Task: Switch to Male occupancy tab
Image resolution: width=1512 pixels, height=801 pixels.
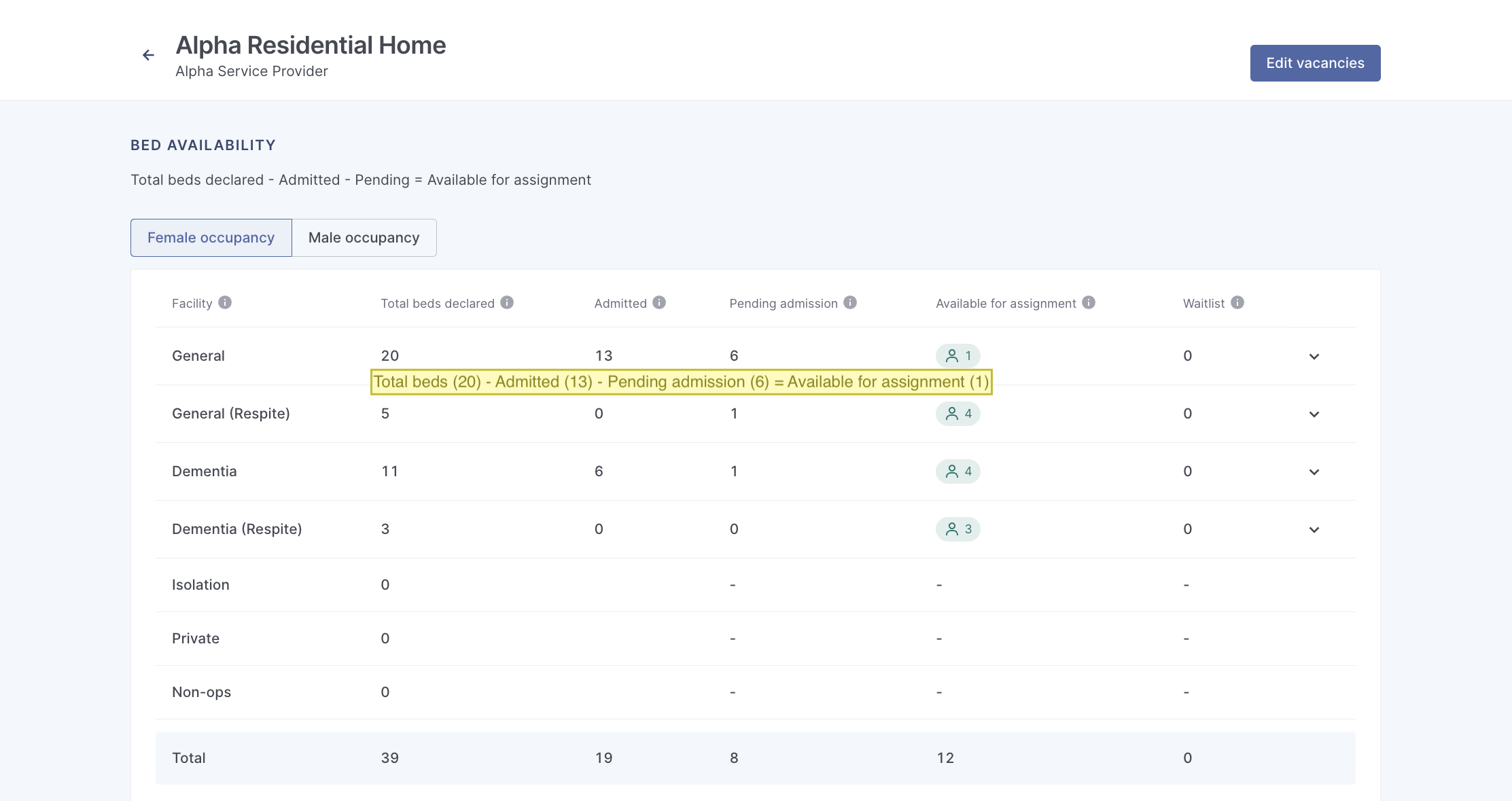Action: (x=364, y=238)
